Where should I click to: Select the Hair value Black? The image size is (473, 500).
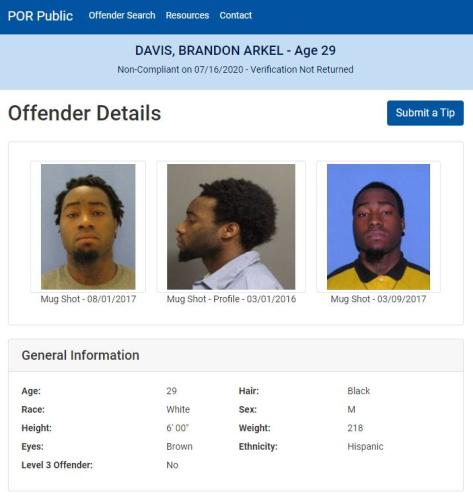359,391
